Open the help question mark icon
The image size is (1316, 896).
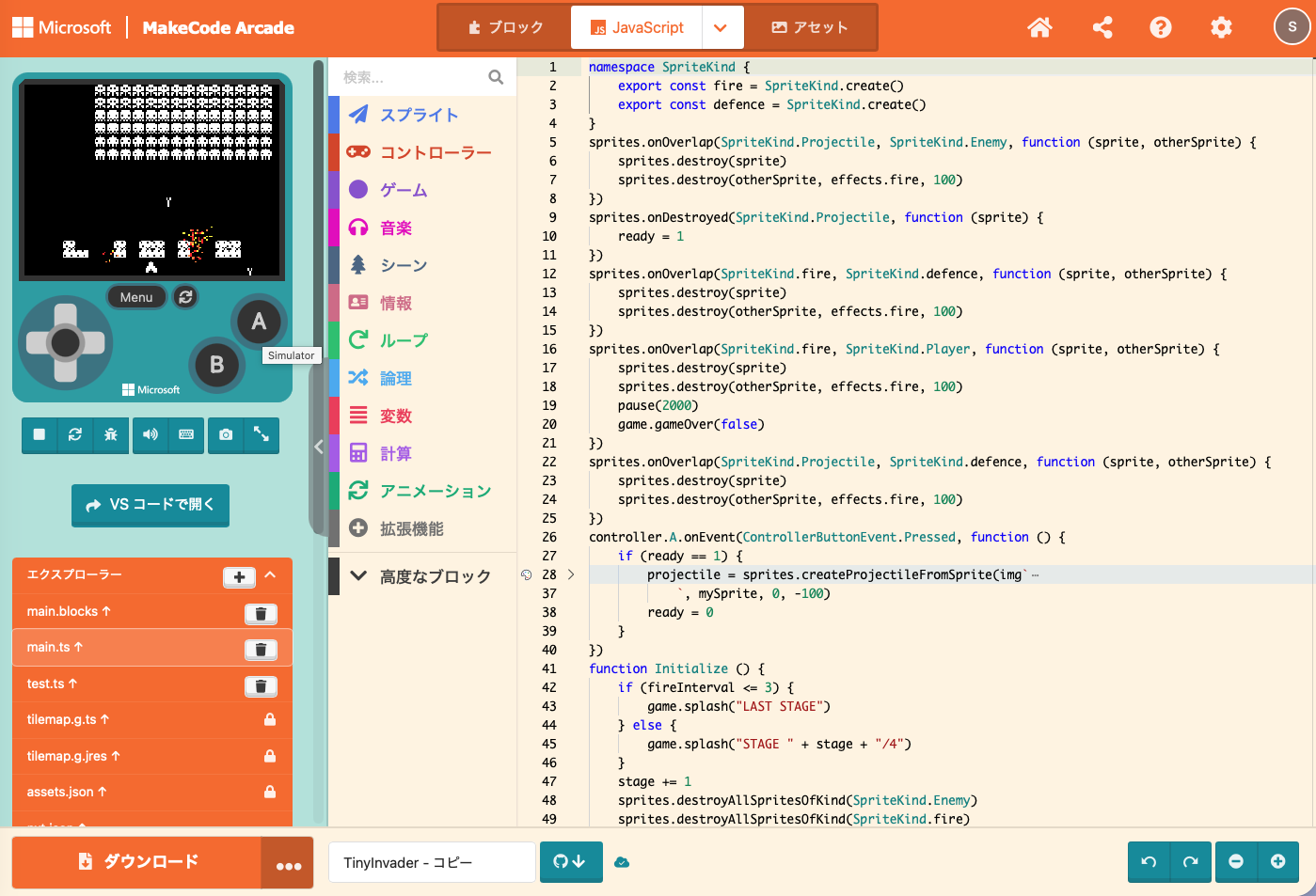1161,27
